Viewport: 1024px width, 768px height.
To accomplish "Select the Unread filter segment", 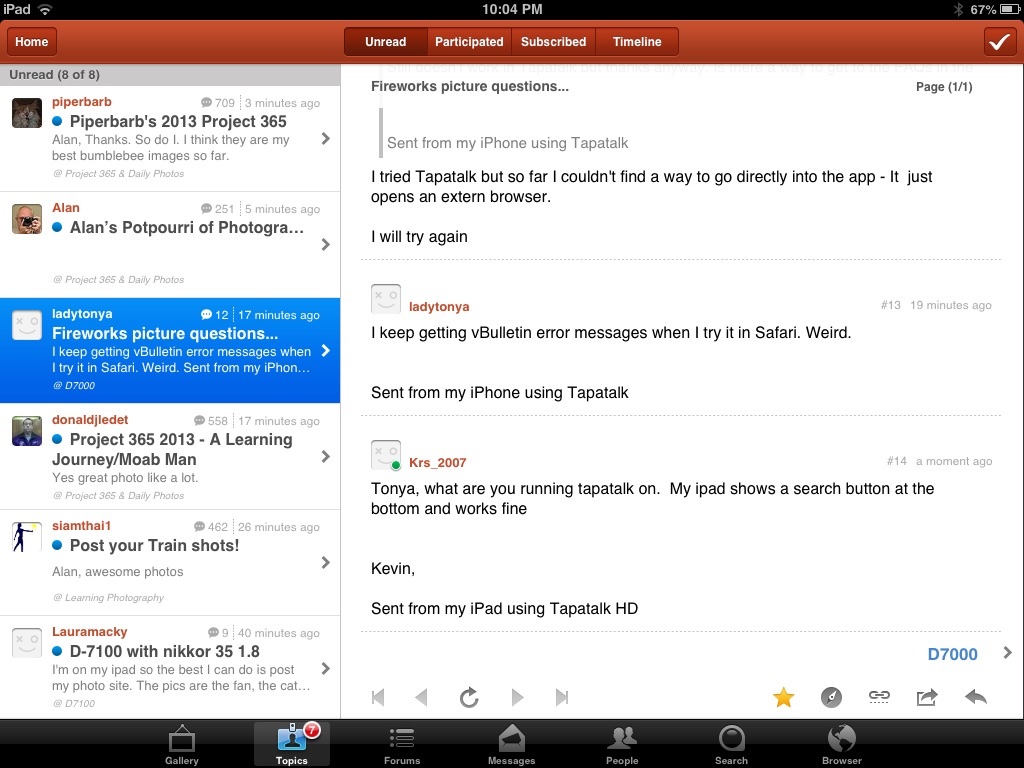I will (x=385, y=42).
